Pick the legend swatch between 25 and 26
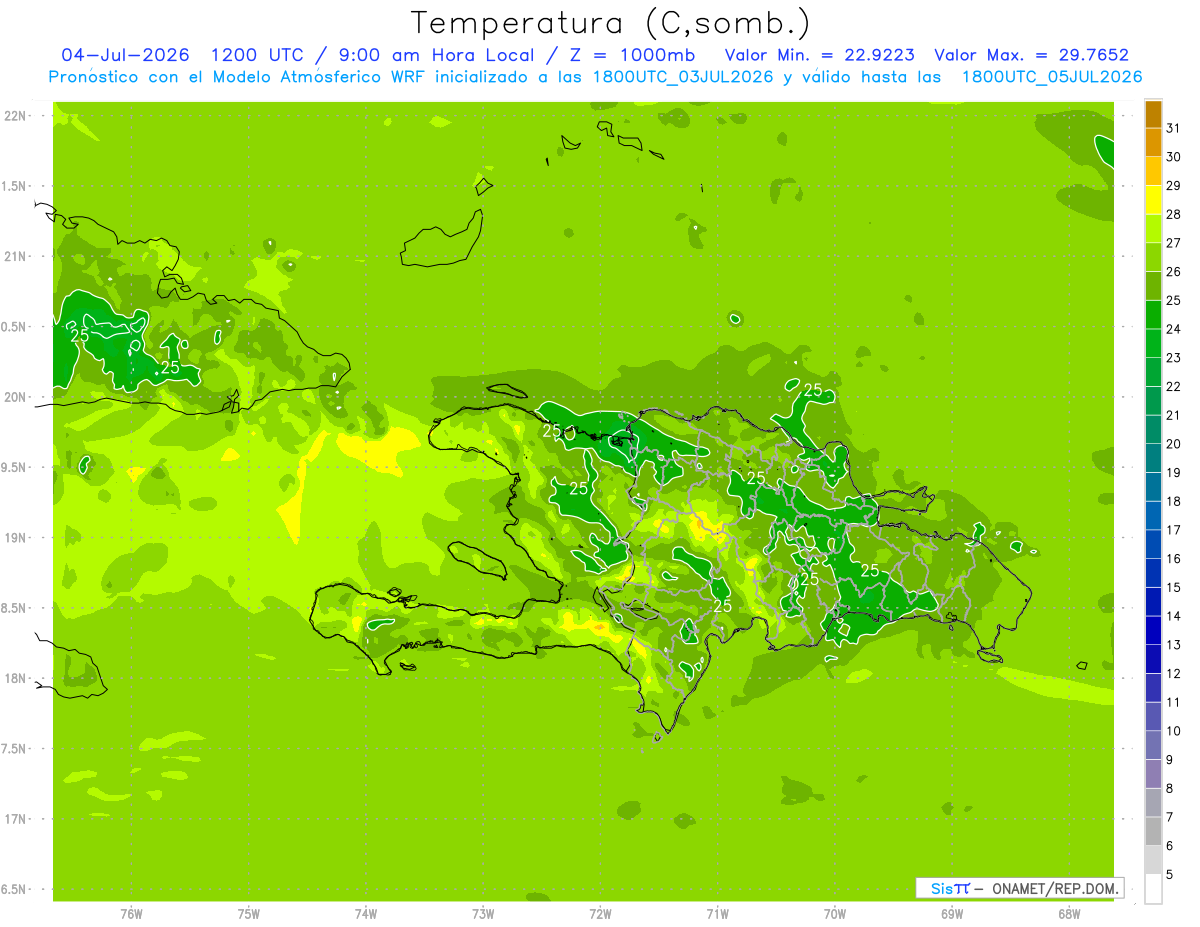This screenshot has width=1200, height=927. [x=1153, y=286]
